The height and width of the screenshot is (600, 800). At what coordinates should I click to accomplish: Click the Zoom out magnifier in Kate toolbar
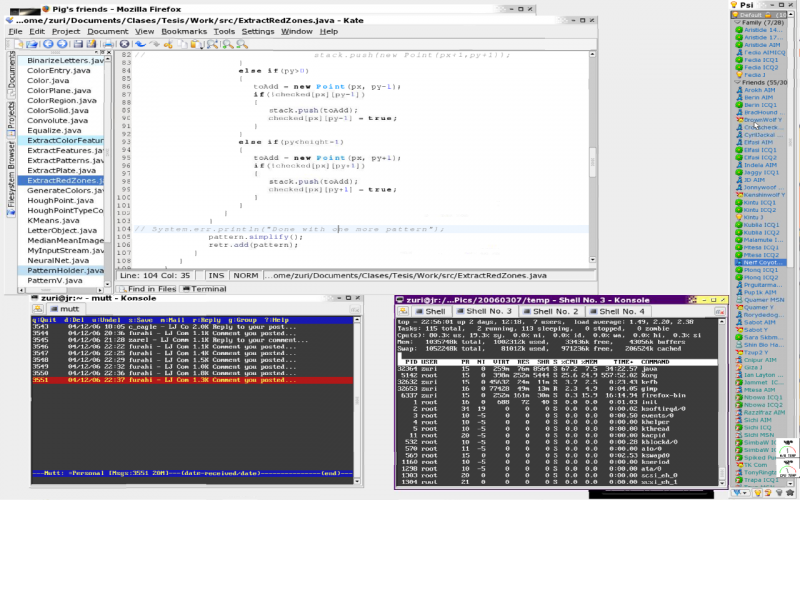point(242,44)
